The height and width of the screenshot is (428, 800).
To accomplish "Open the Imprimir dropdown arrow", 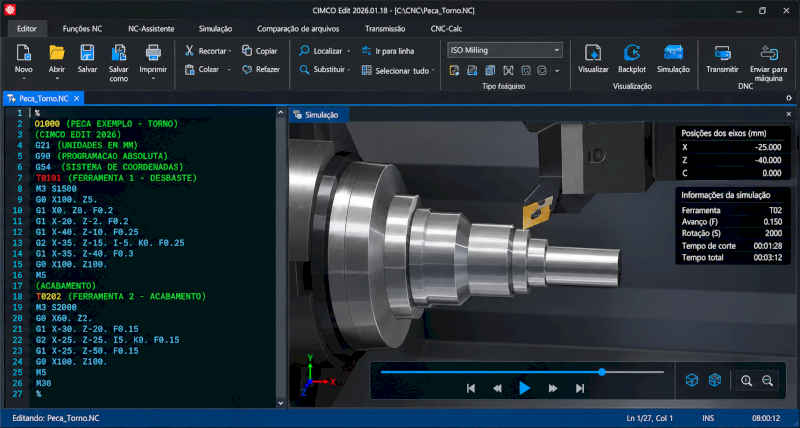I will pos(153,79).
